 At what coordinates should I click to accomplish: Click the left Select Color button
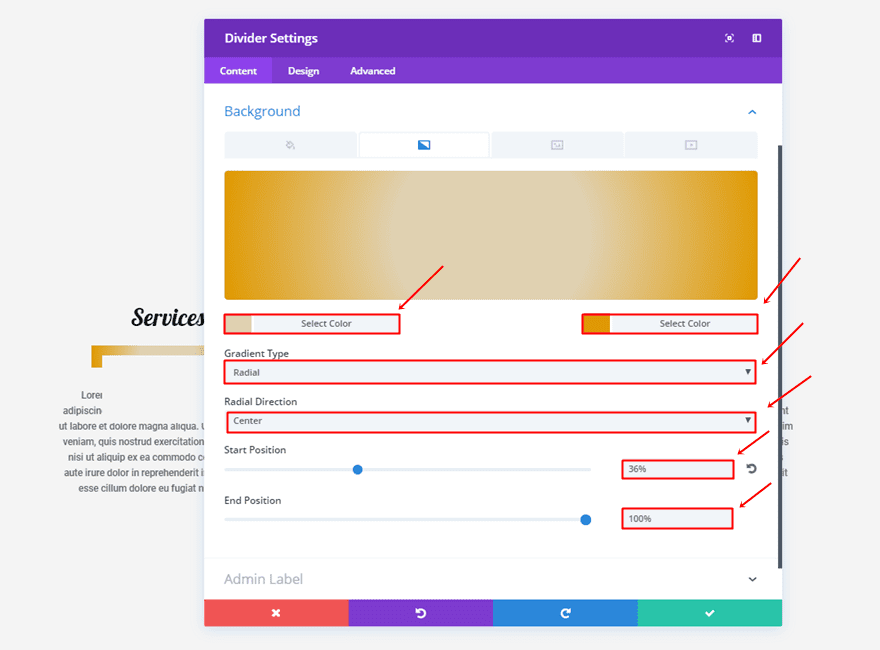coord(326,324)
